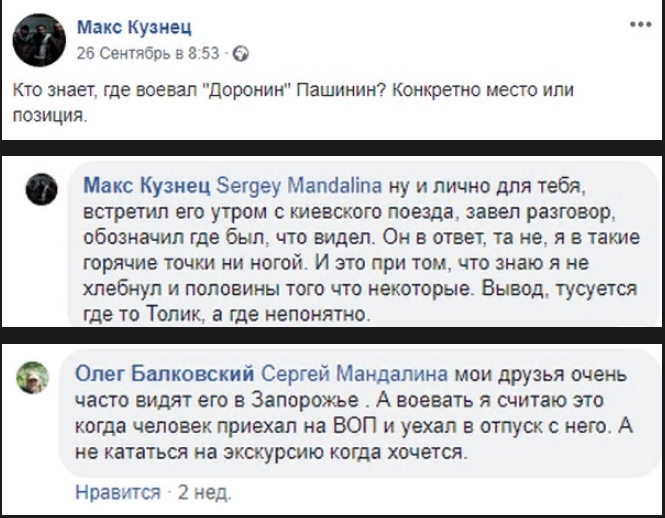Open the Макс Кузнец name in the comment

(146, 186)
